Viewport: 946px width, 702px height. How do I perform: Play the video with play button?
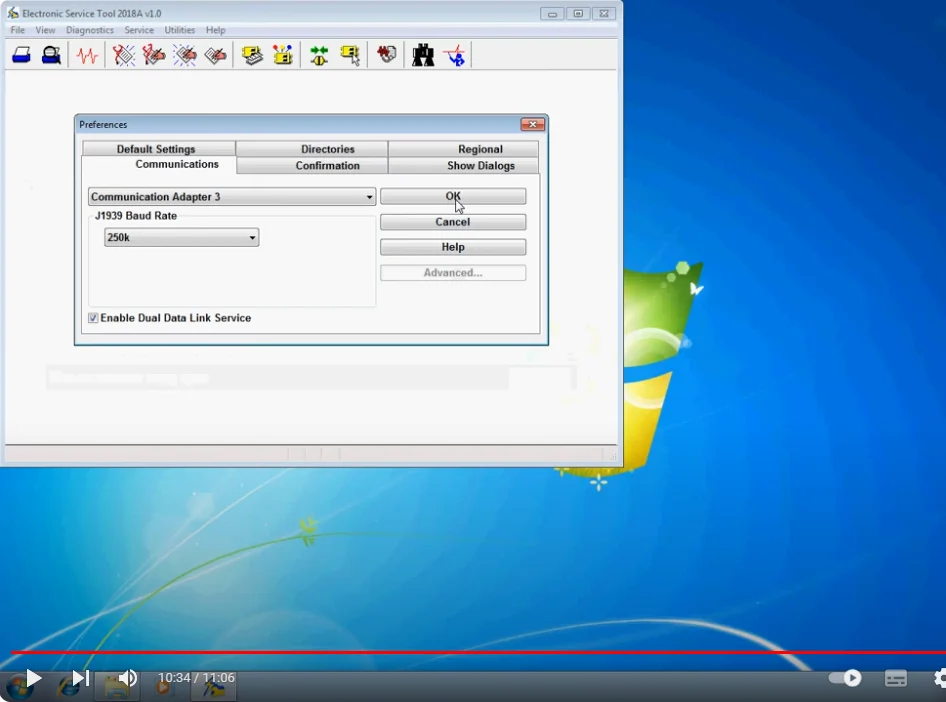[x=33, y=678]
